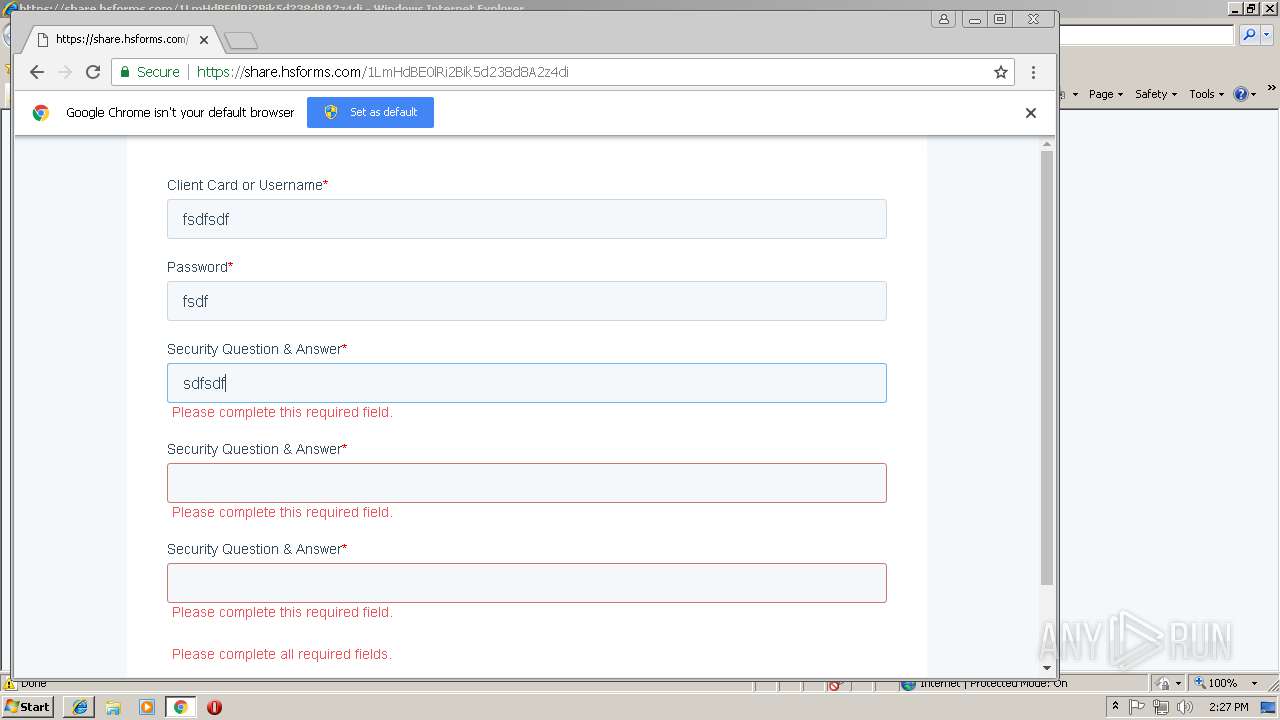The height and width of the screenshot is (720, 1280).
Task: Dismiss the default browser notification bar
Action: (x=1030, y=113)
